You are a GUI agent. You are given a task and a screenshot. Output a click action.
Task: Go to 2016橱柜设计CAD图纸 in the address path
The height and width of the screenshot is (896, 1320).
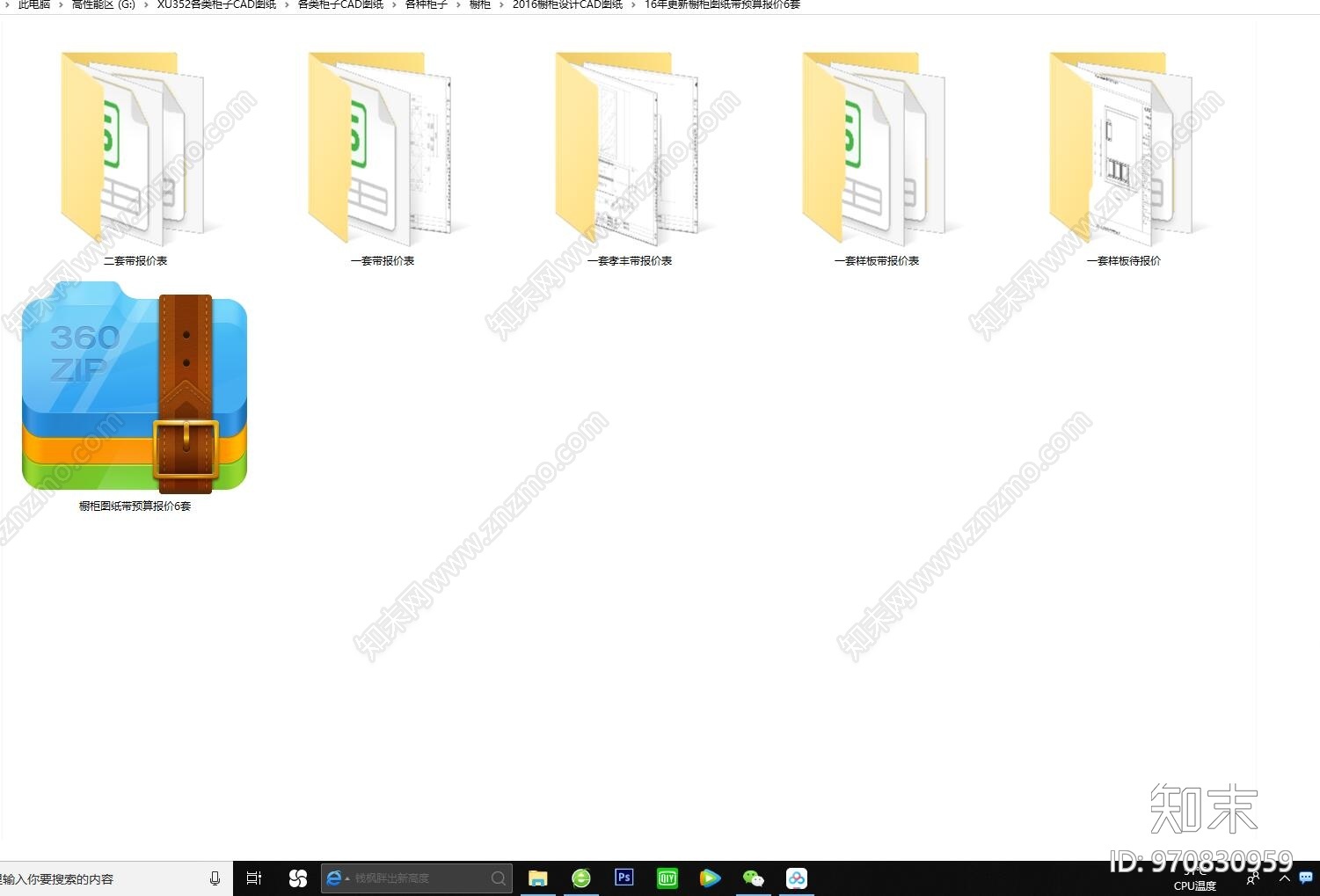(567, 4)
